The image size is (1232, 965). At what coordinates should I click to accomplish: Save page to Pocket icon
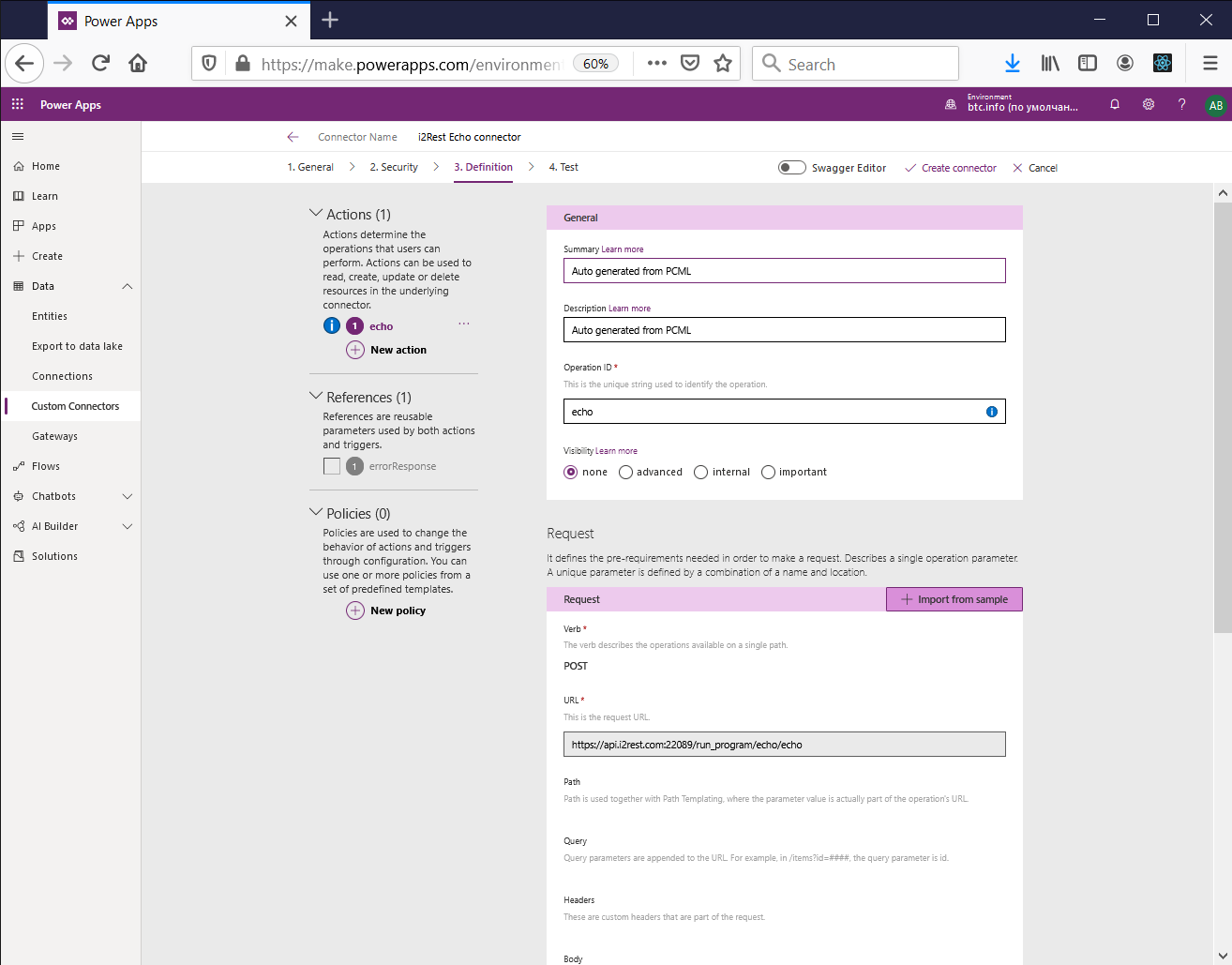point(690,63)
